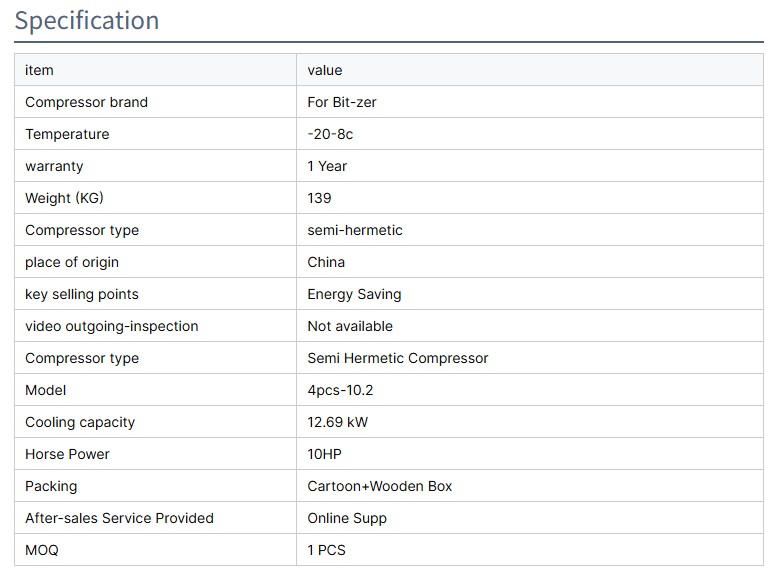Select the "Cartoon+Wooden Box" packing value
This screenshot has width=779, height=579.
coord(380,486)
